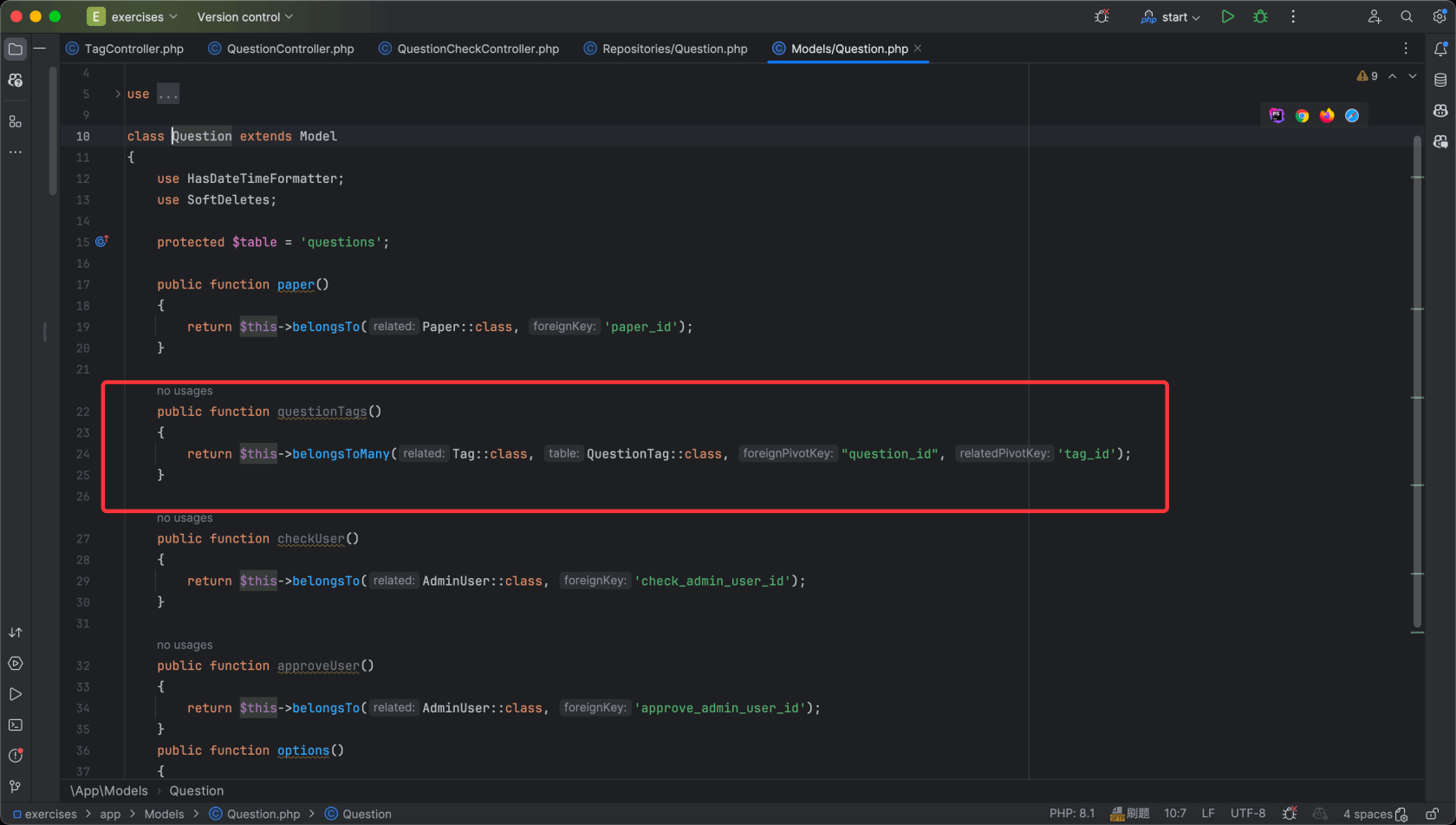This screenshot has width=1456, height=825.
Task: Click the LF line separator selector
Action: [x=1208, y=814]
